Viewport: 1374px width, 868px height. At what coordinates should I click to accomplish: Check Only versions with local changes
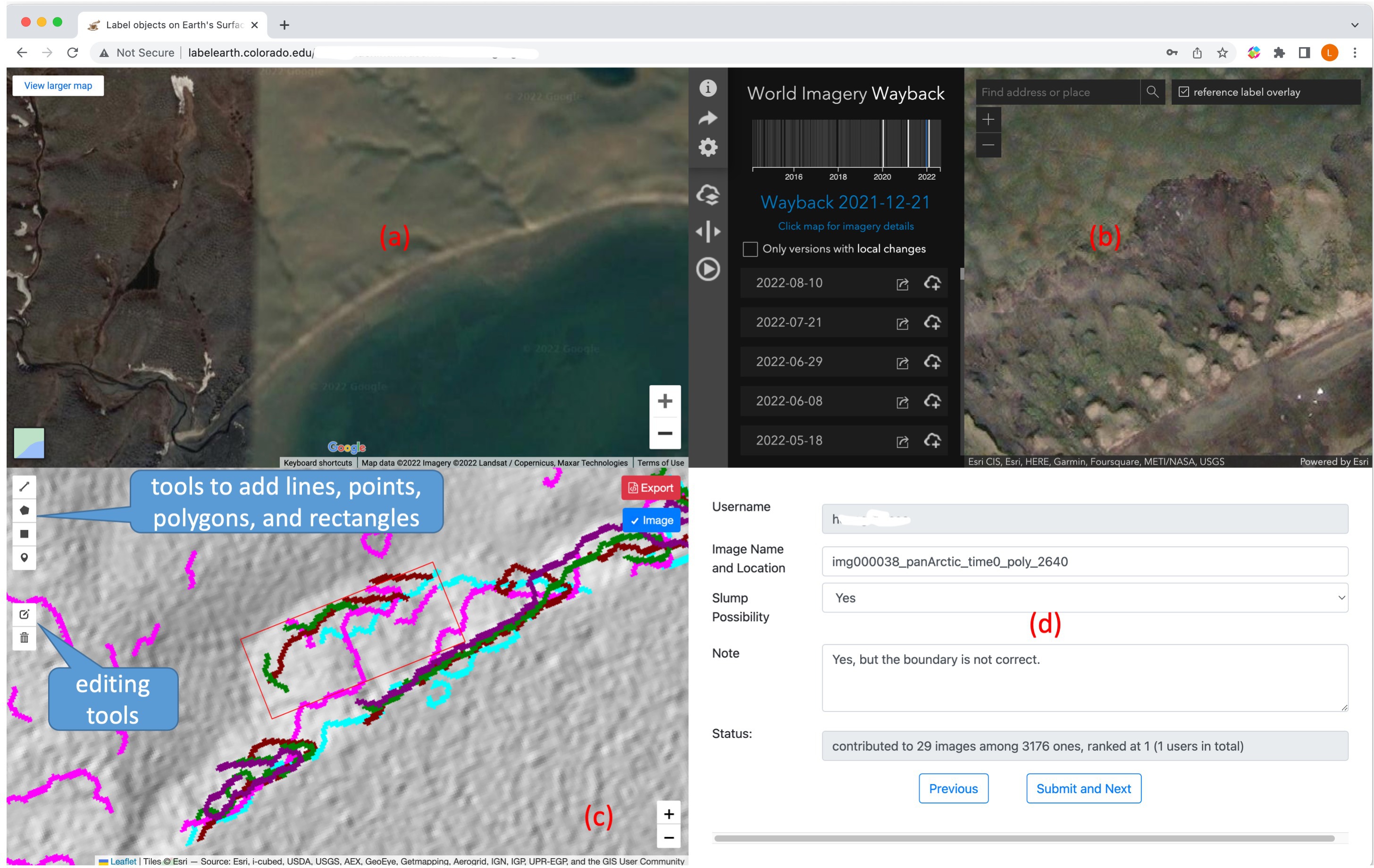point(750,249)
